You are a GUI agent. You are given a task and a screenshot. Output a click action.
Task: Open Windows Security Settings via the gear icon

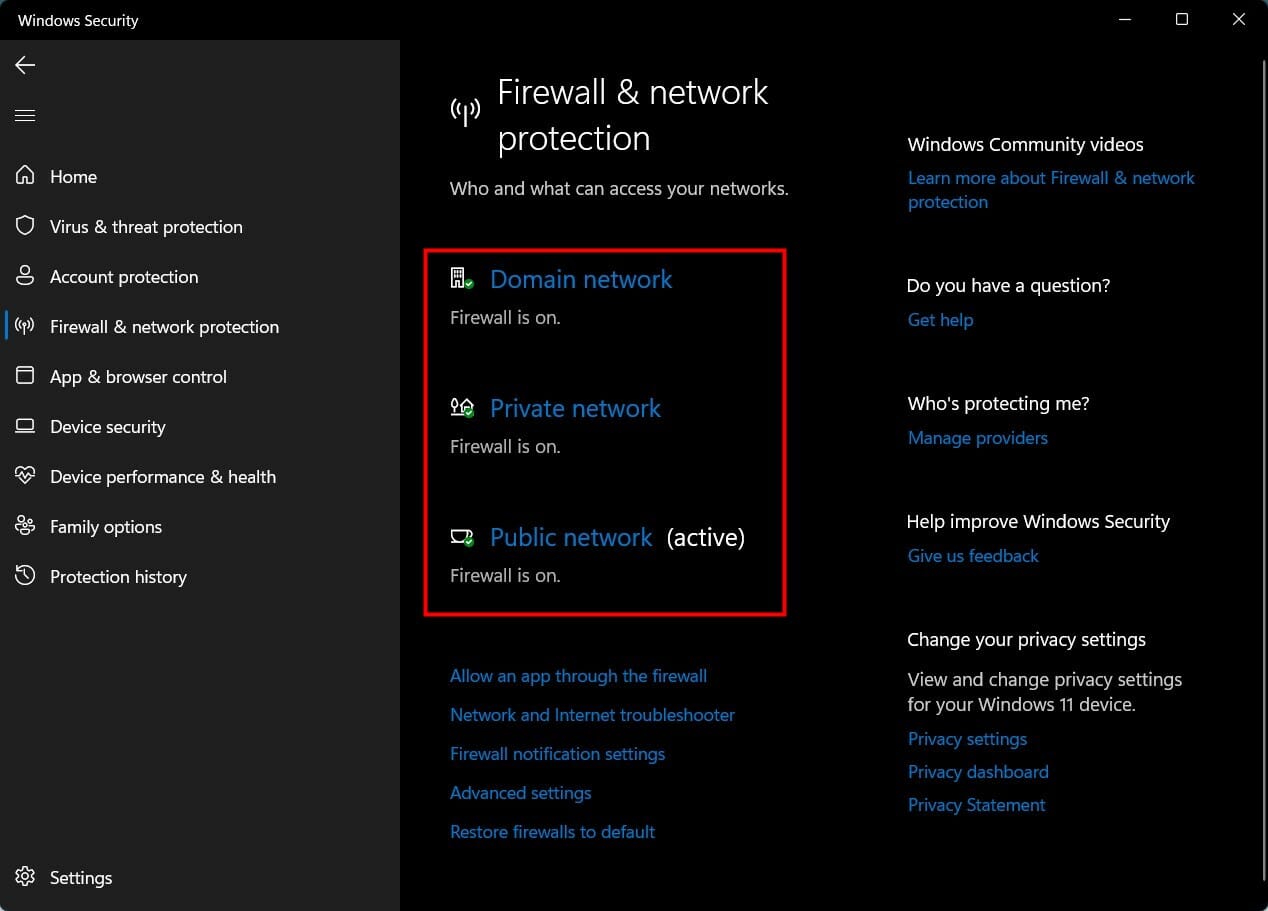pyautogui.click(x=25, y=877)
